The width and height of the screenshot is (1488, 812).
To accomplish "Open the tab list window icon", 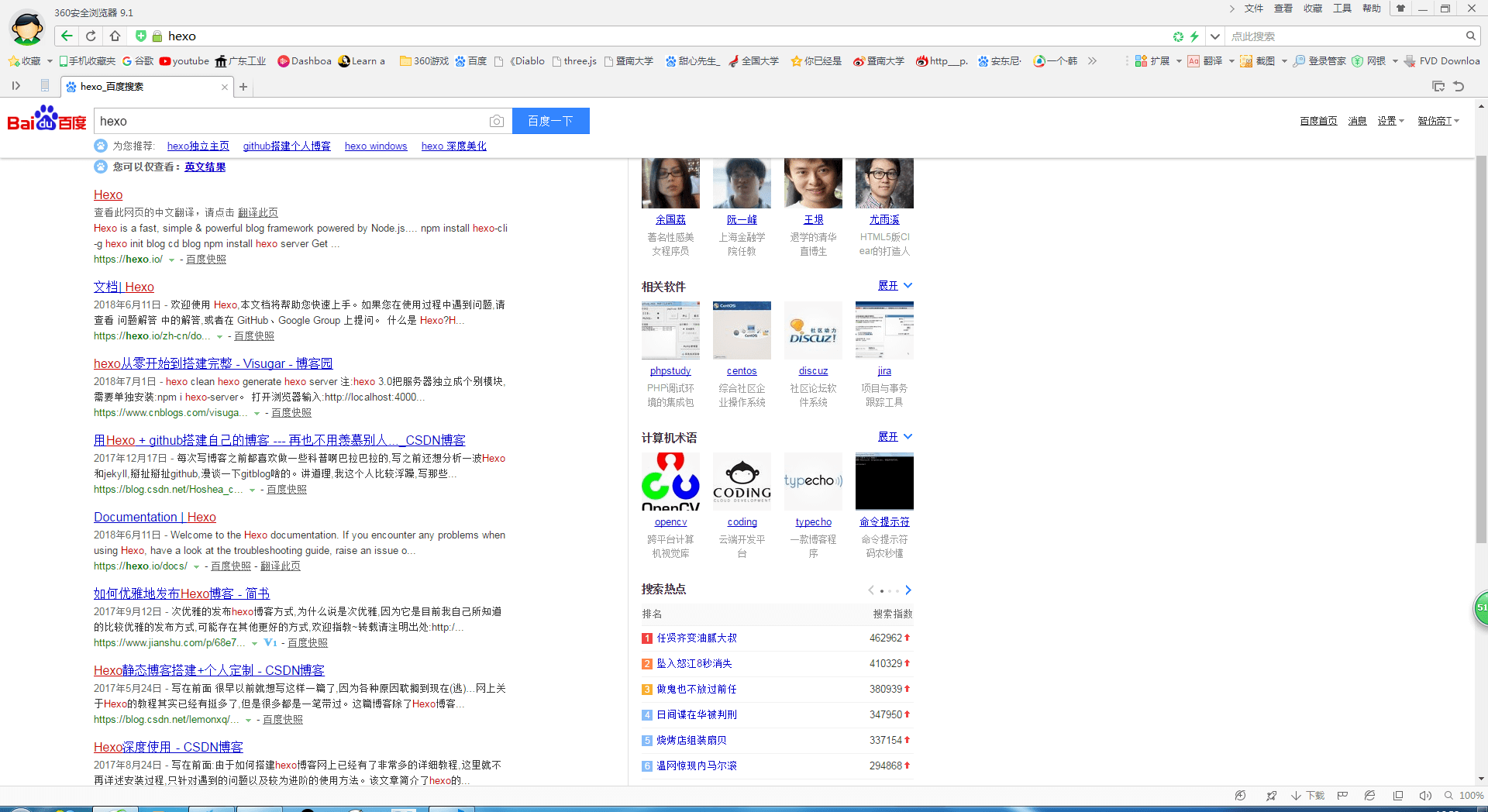I will click(1438, 86).
